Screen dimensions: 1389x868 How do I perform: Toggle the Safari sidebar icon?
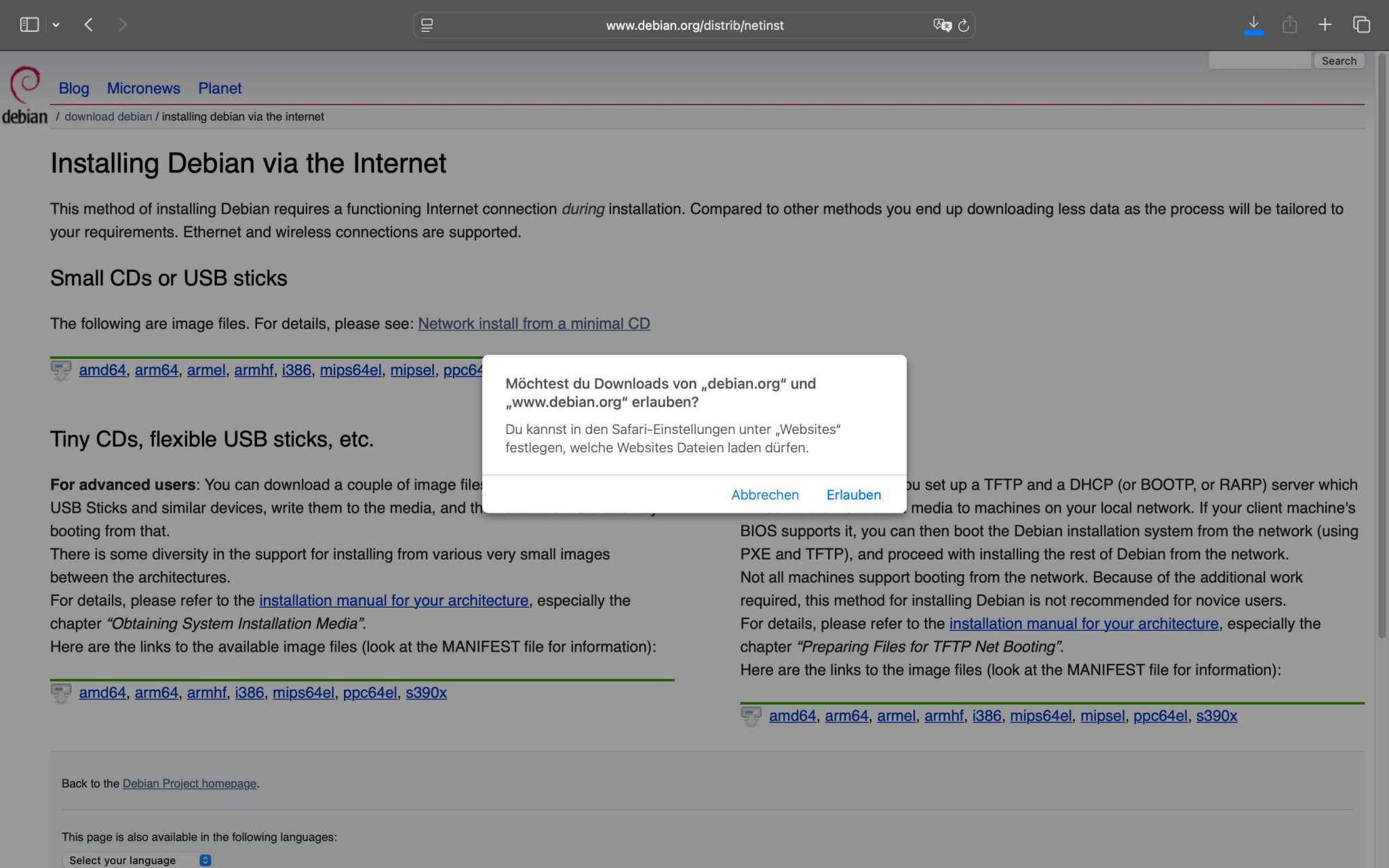pos(29,25)
